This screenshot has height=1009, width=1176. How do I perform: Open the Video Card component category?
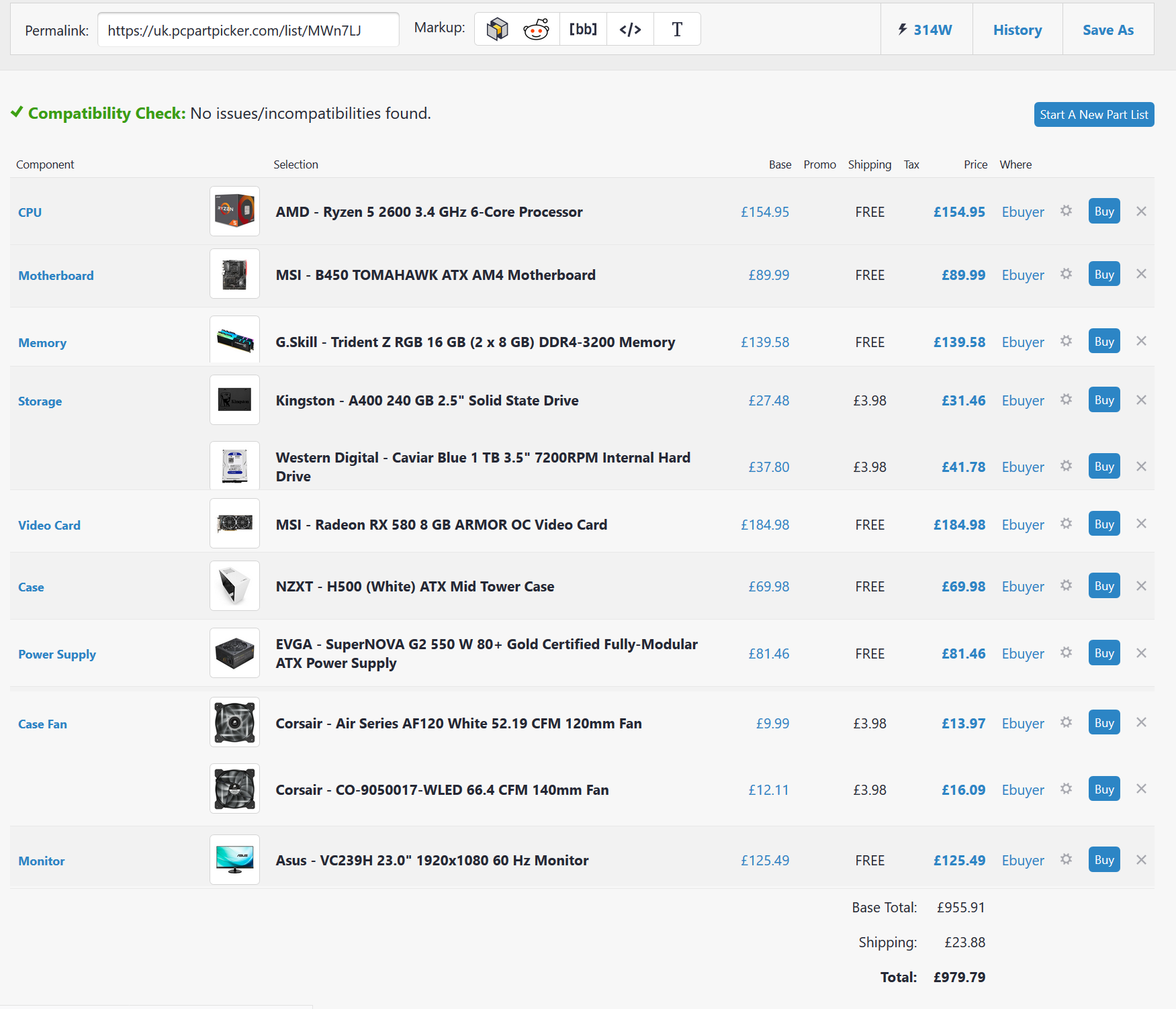click(x=49, y=526)
